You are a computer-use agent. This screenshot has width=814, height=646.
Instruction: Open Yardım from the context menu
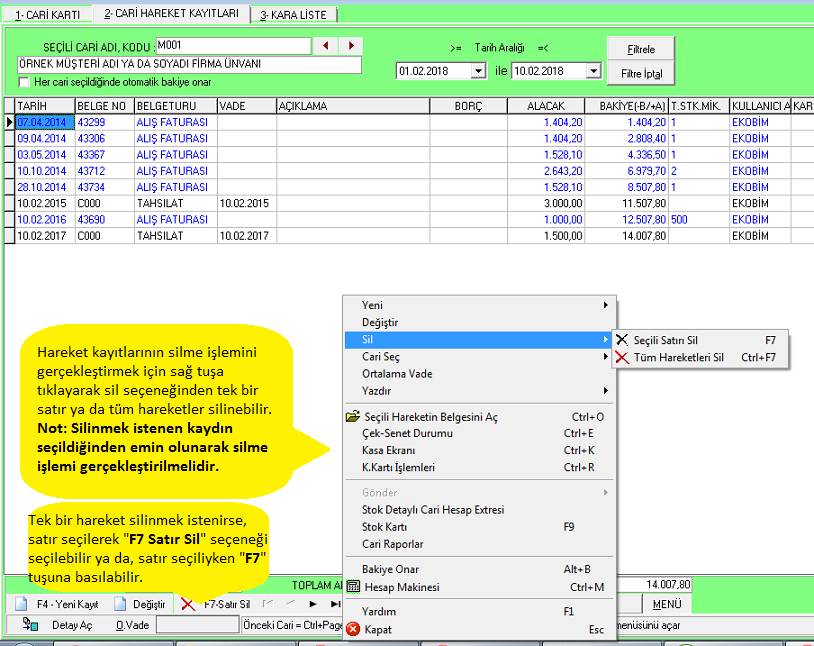478,612
